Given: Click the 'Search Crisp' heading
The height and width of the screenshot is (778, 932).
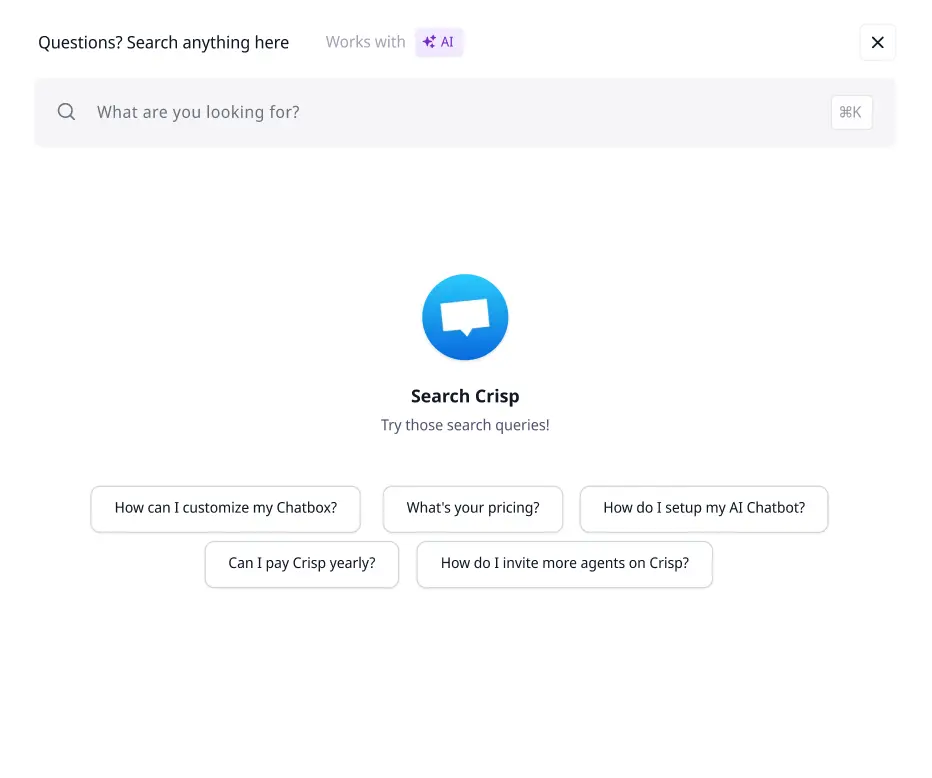Looking at the screenshot, I should pos(465,396).
